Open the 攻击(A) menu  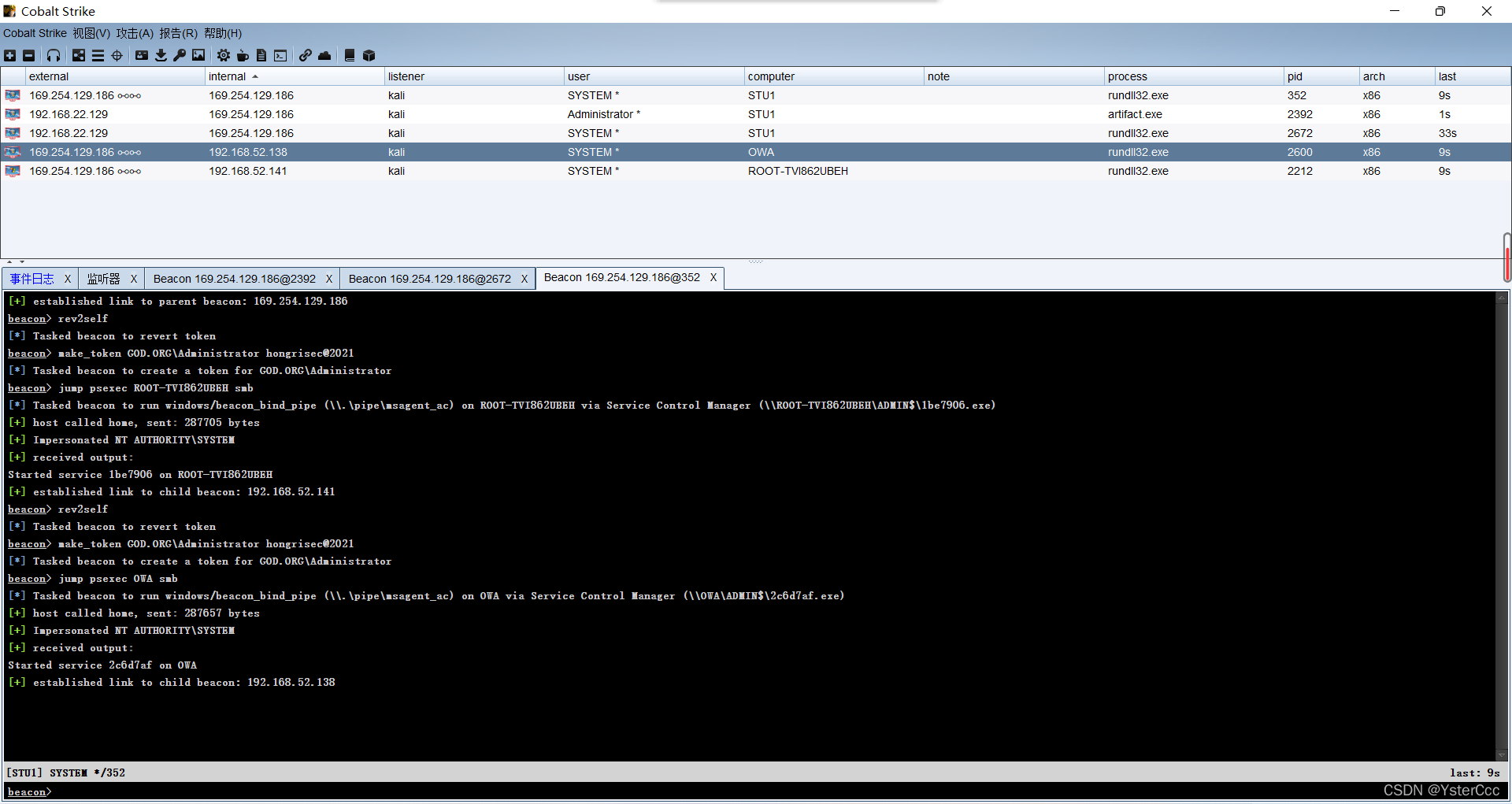135,33
